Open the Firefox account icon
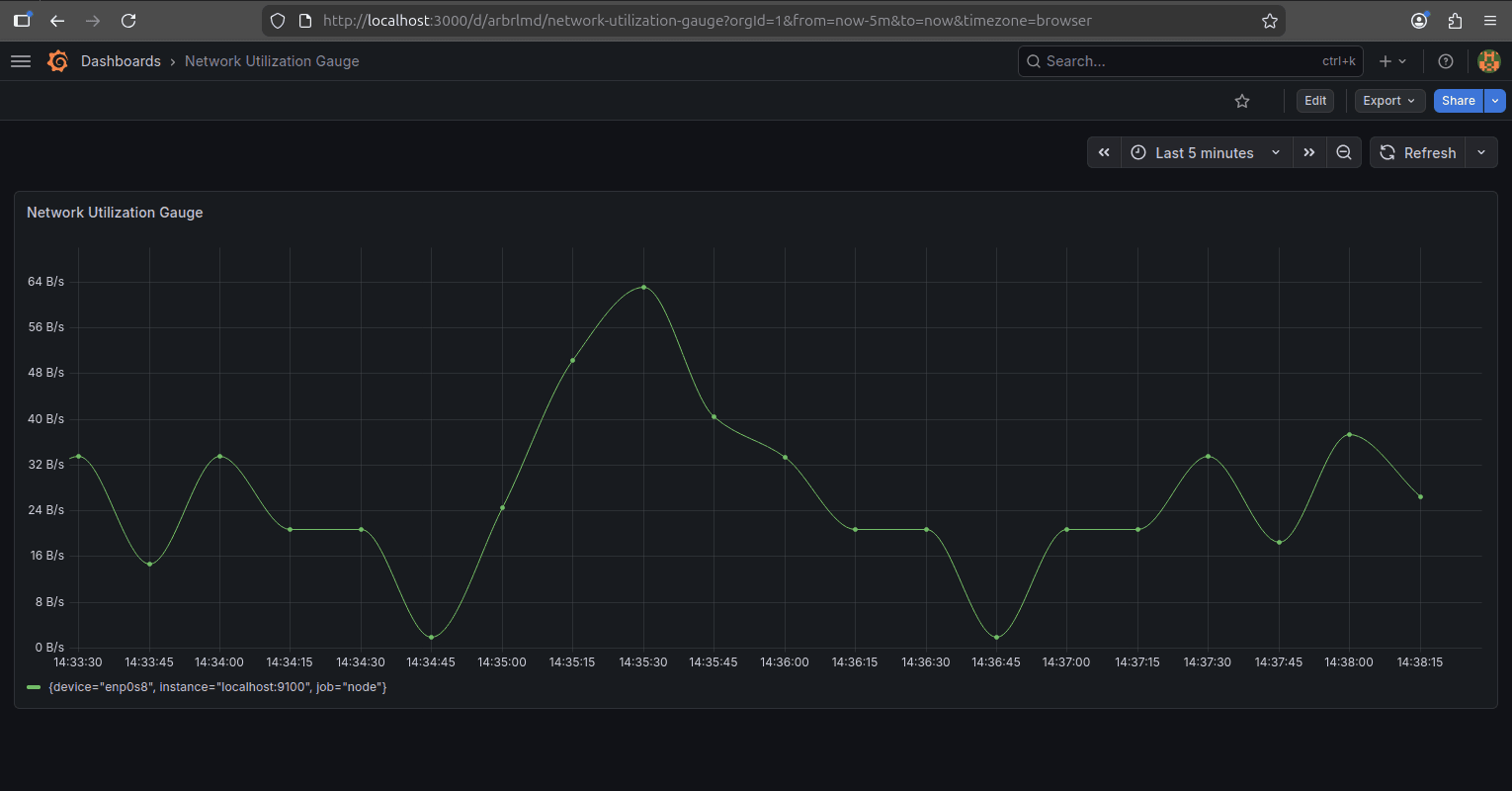Image resolution: width=1512 pixels, height=791 pixels. (1419, 21)
